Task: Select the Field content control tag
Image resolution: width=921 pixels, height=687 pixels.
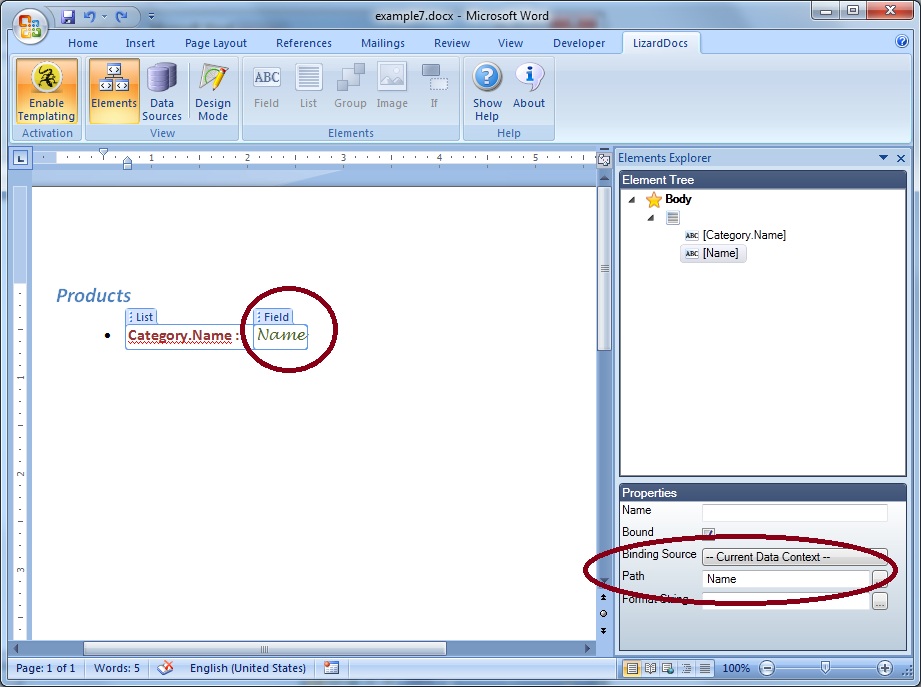Action: (273, 317)
